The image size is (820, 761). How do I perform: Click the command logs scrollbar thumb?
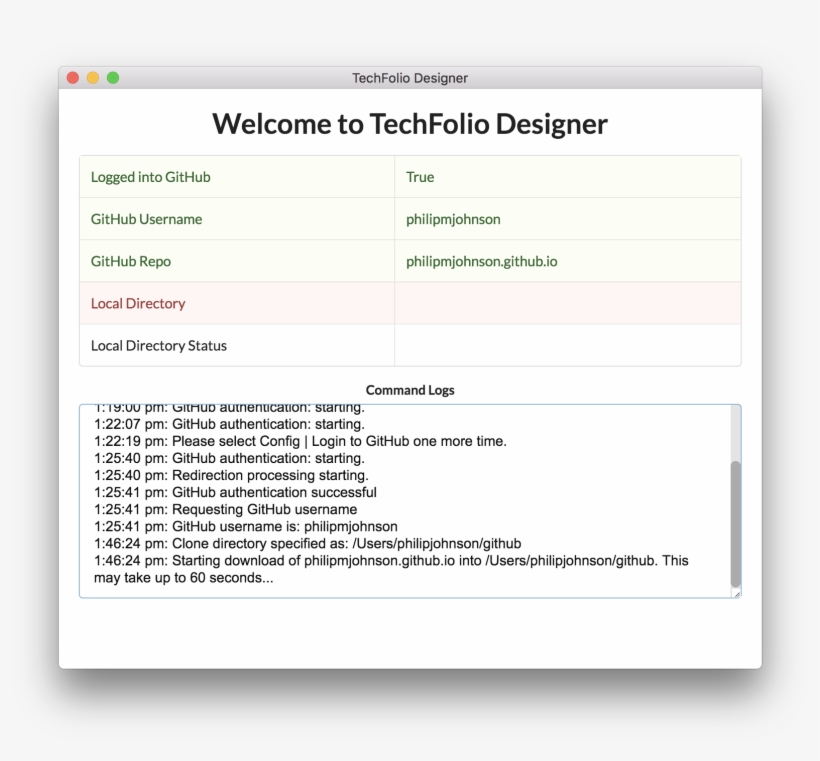pyautogui.click(x=736, y=523)
